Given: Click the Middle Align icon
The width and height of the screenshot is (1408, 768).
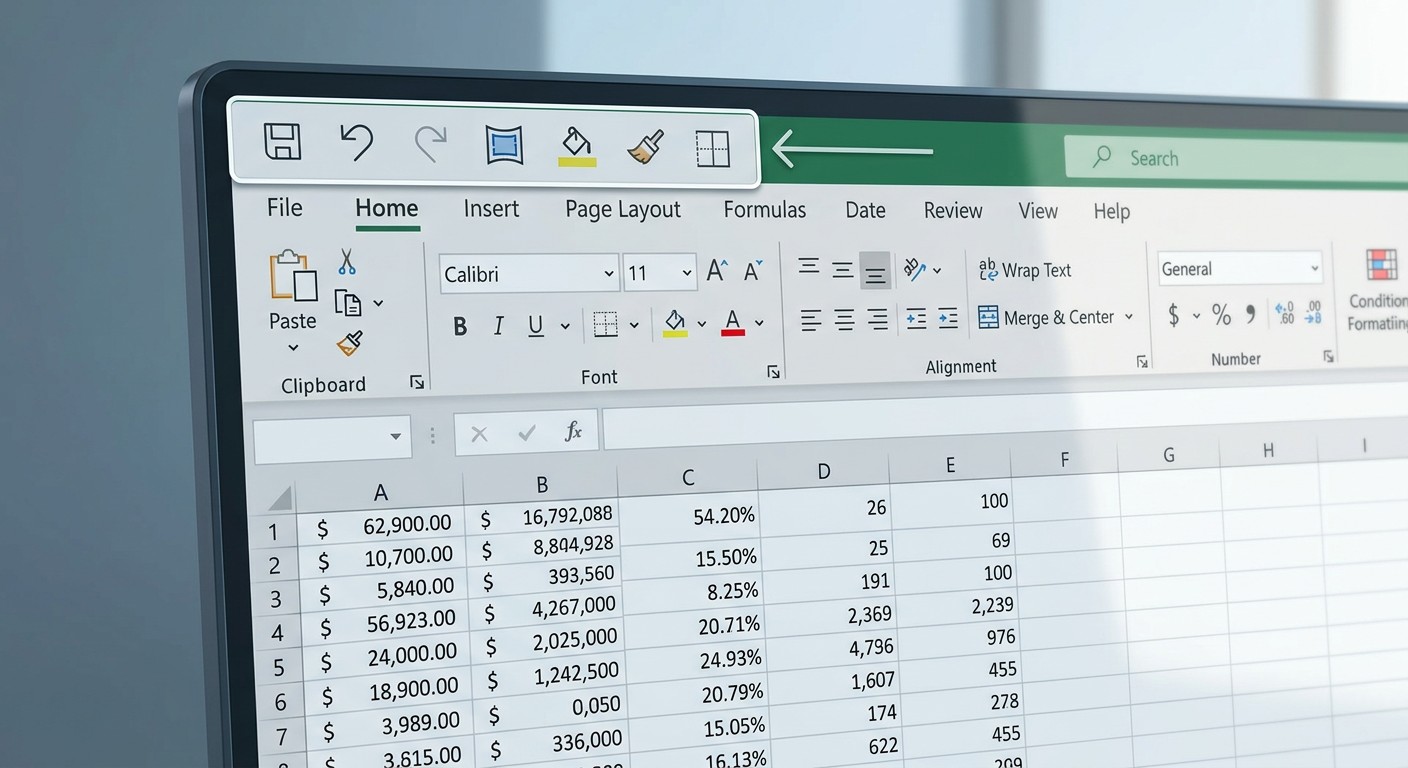Looking at the screenshot, I should click(843, 270).
